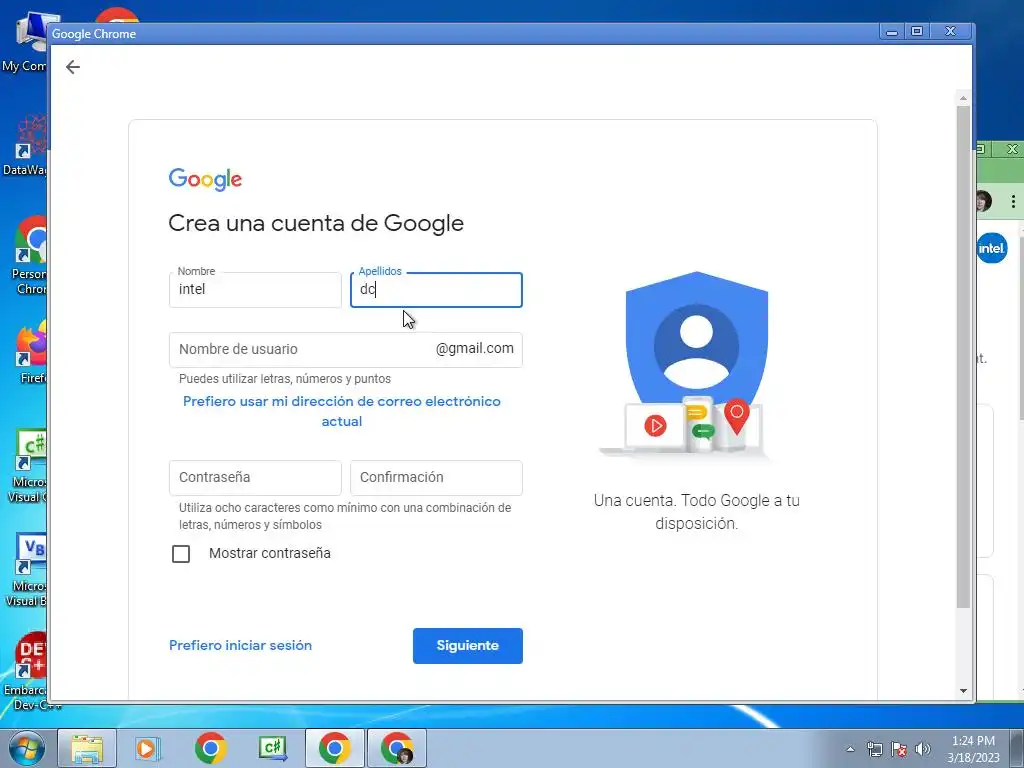Click the Contraseña password field
Viewport: 1024px width, 768px height.
(x=255, y=477)
